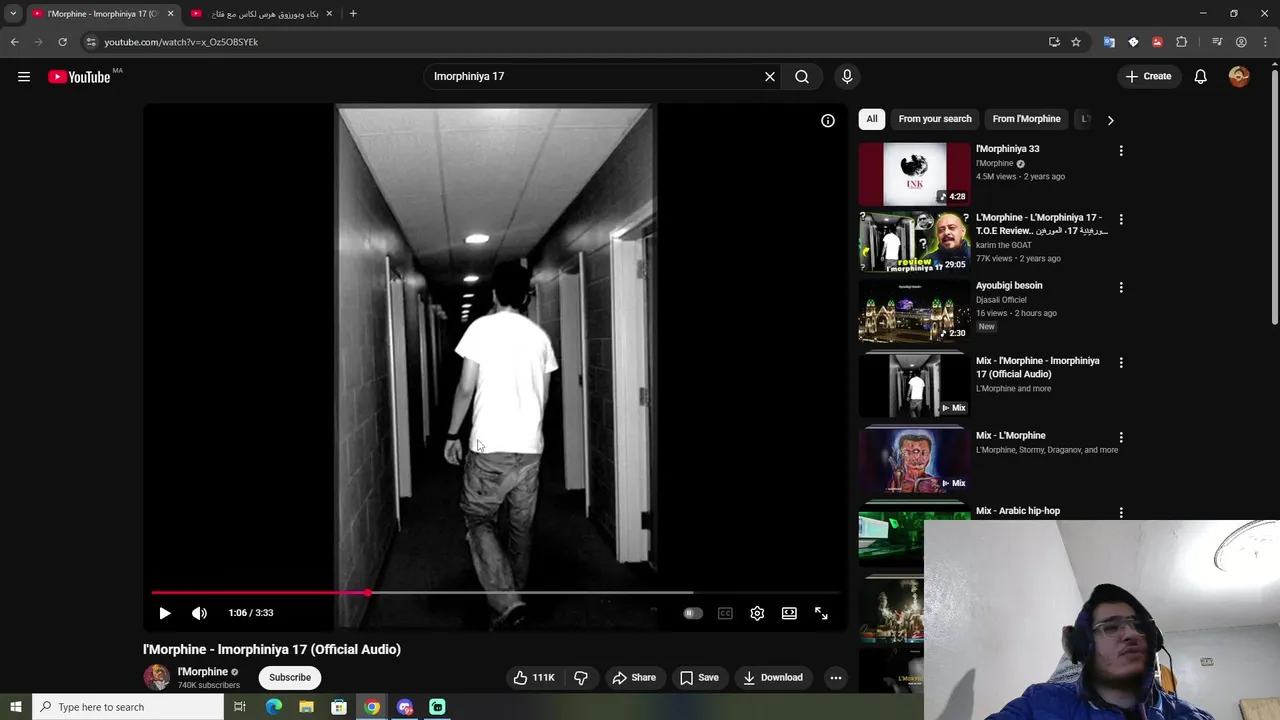1280x720 pixels.
Task: Go to YouTube home via logo
Action: click(79, 77)
